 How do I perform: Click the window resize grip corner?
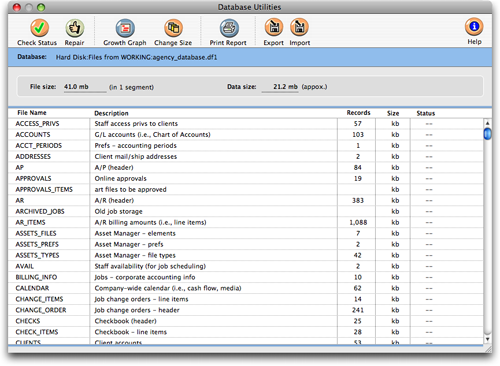pos(488,349)
